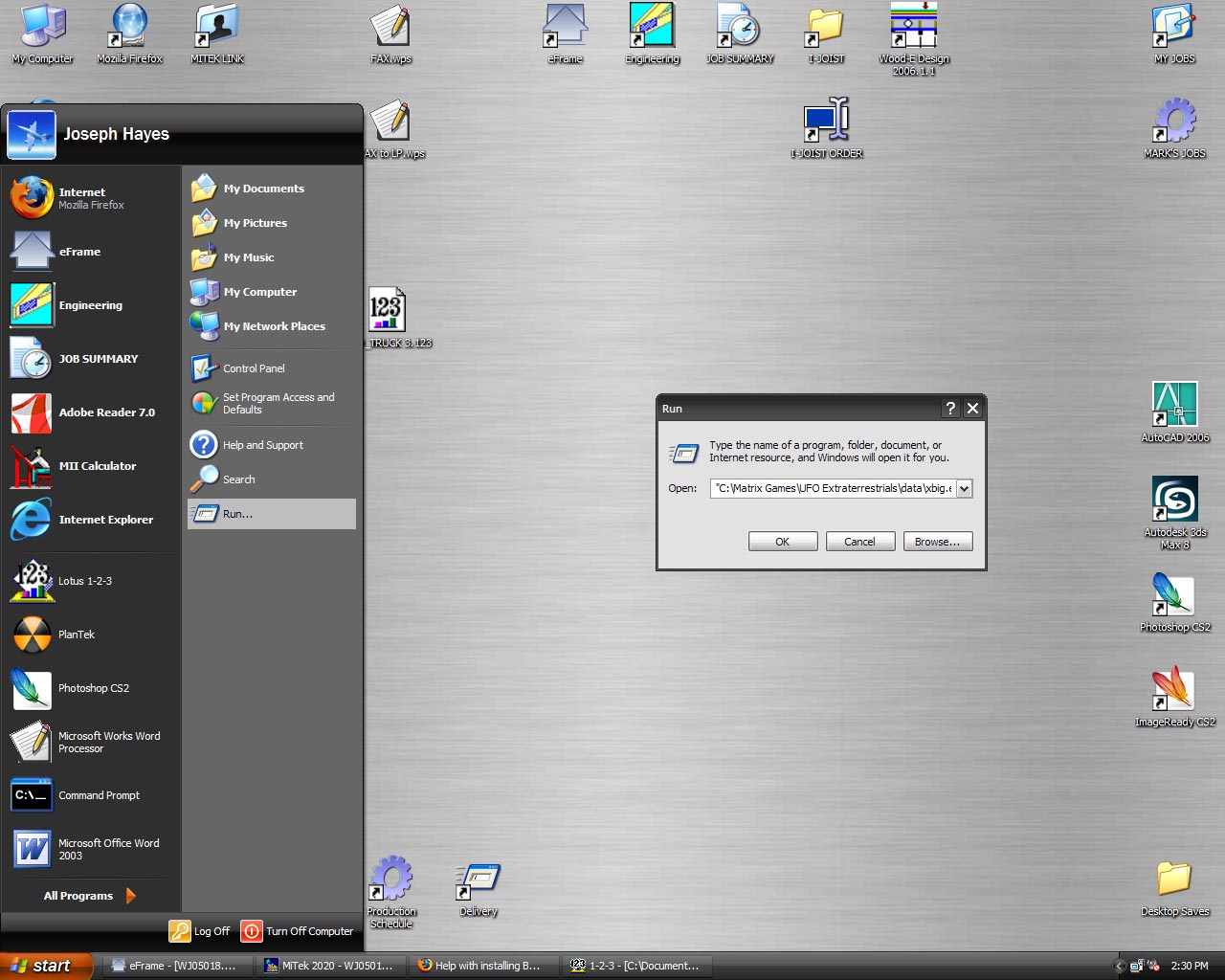Open Microsoft Works Word Processor from Start menu
Image resolution: width=1225 pixels, height=980 pixels.
(91, 742)
